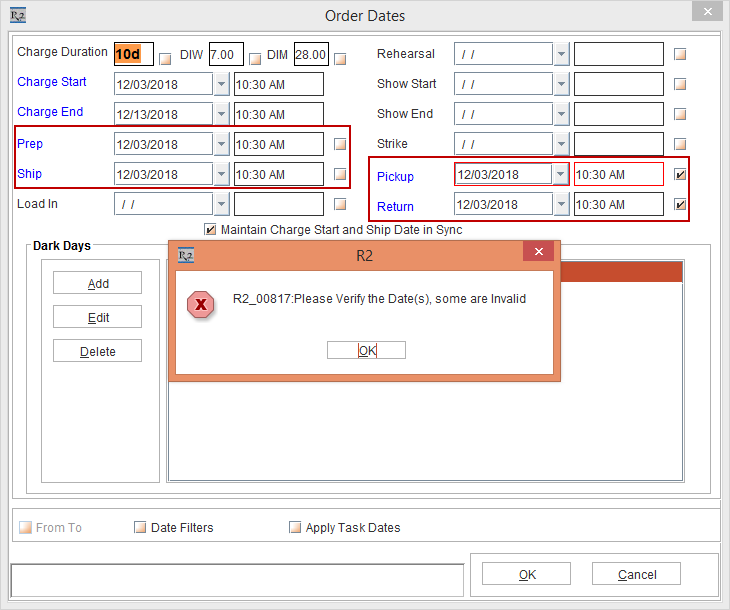Expand the Ship date dropdown
Screen dimensions: 730x610
pos(221,174)
